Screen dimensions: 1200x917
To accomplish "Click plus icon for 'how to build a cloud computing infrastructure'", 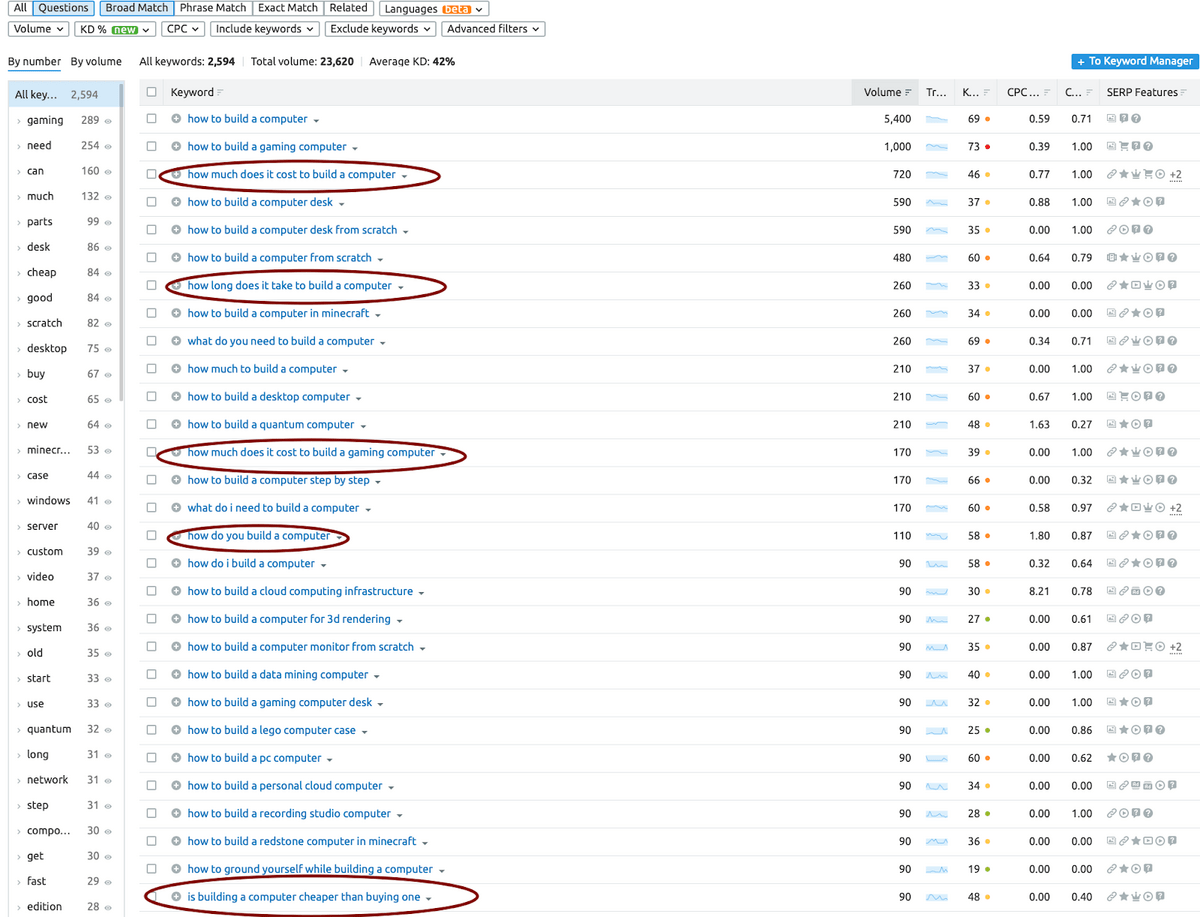I will pos(176,591).
